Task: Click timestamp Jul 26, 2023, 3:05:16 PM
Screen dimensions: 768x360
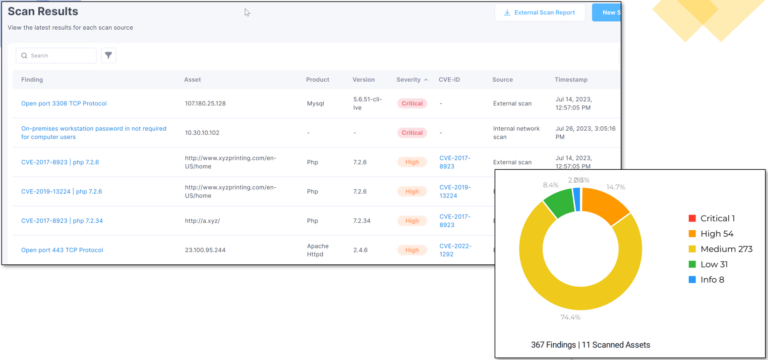Action: (585, 133)
